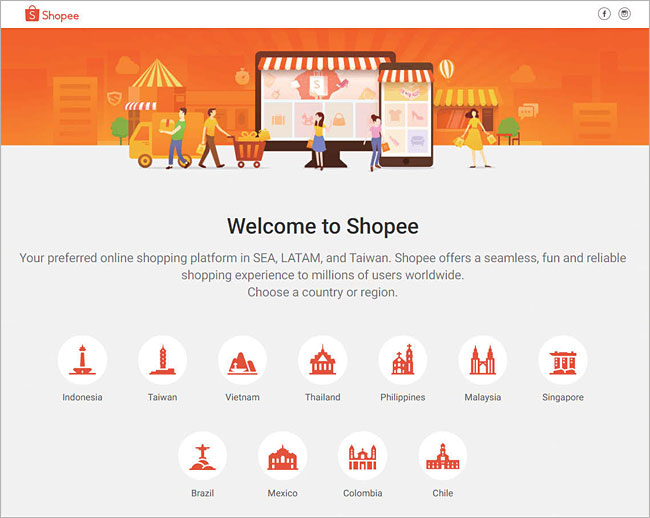
Task: Choose the Chile building icon
Action: point(442,456)
